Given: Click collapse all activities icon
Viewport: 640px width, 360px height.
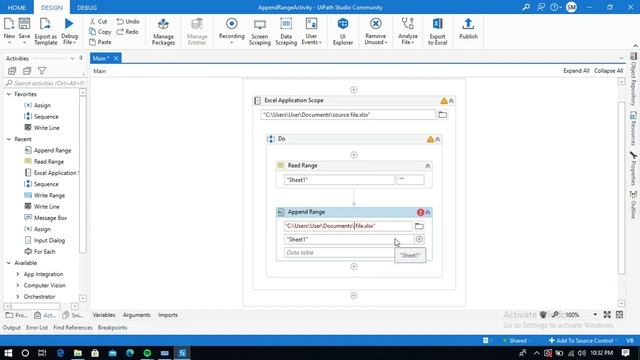Looking at the screenshot, I should click(x=27, y=71).
